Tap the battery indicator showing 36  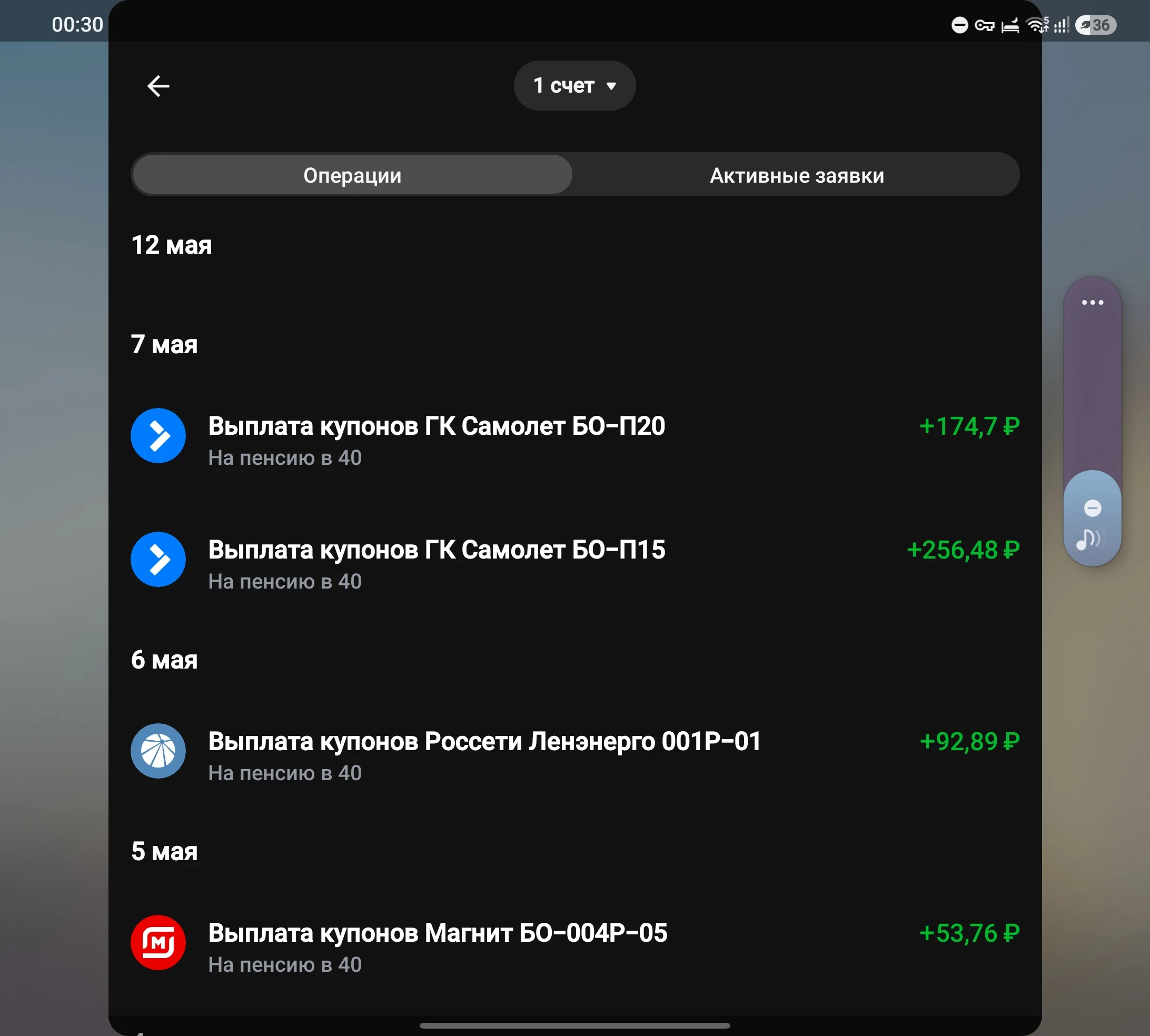click(1095, 25)
